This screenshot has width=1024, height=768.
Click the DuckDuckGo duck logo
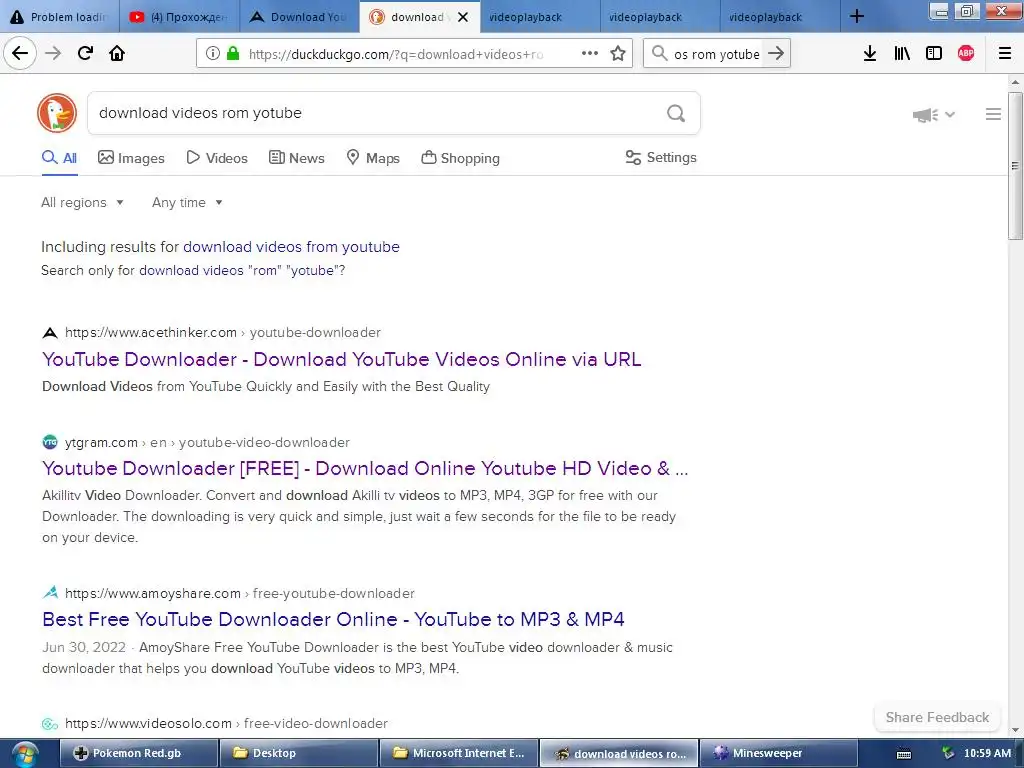57,113
